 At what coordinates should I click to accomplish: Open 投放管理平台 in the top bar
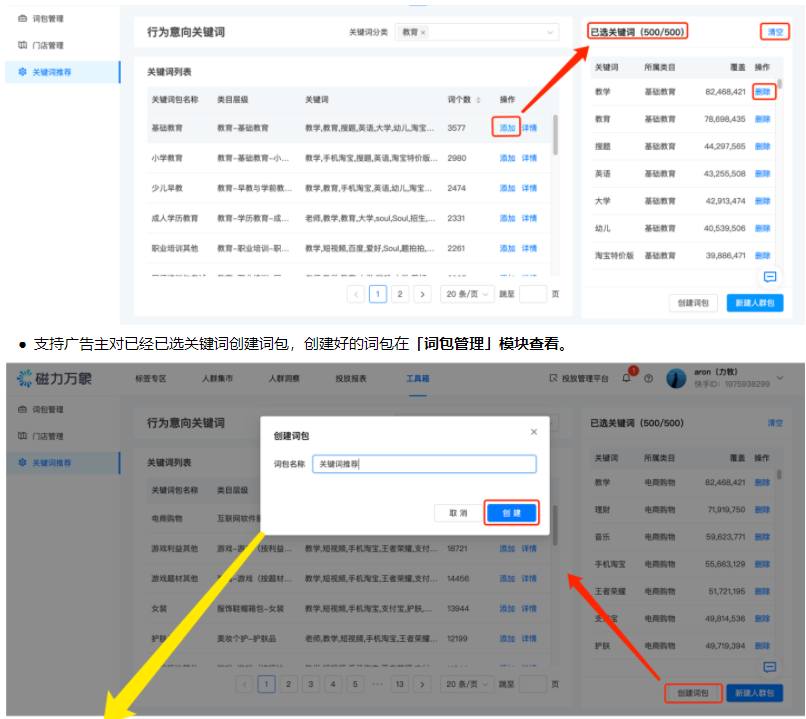pos(584,377)
